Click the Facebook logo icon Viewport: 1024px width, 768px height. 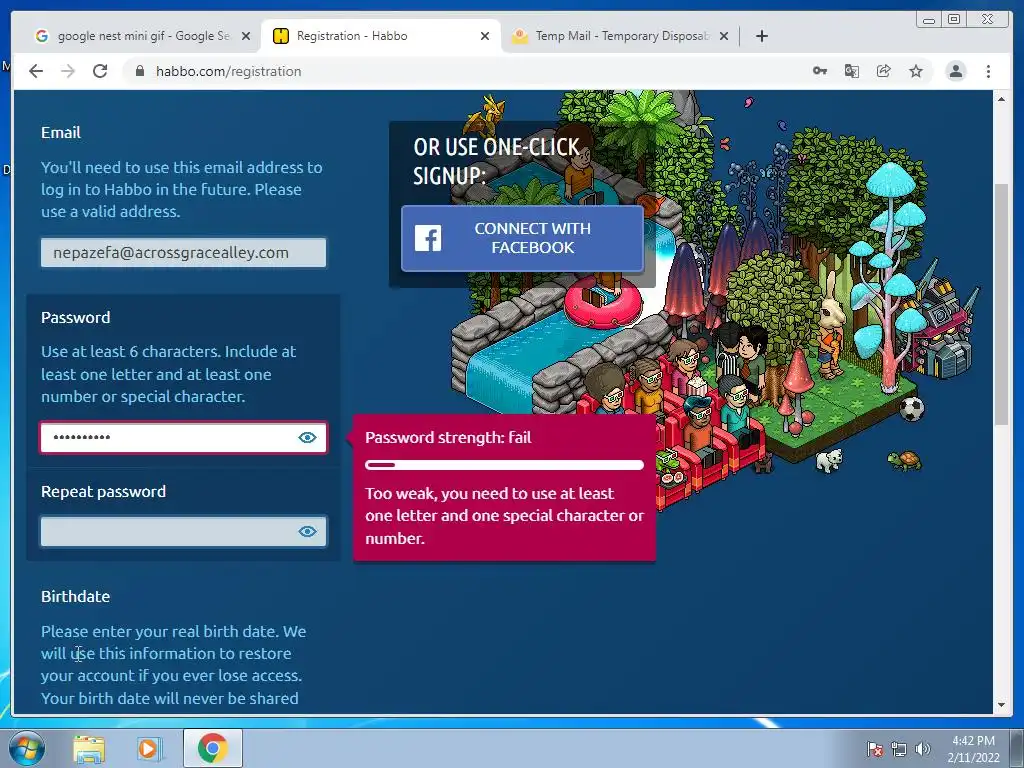(428, 238)
